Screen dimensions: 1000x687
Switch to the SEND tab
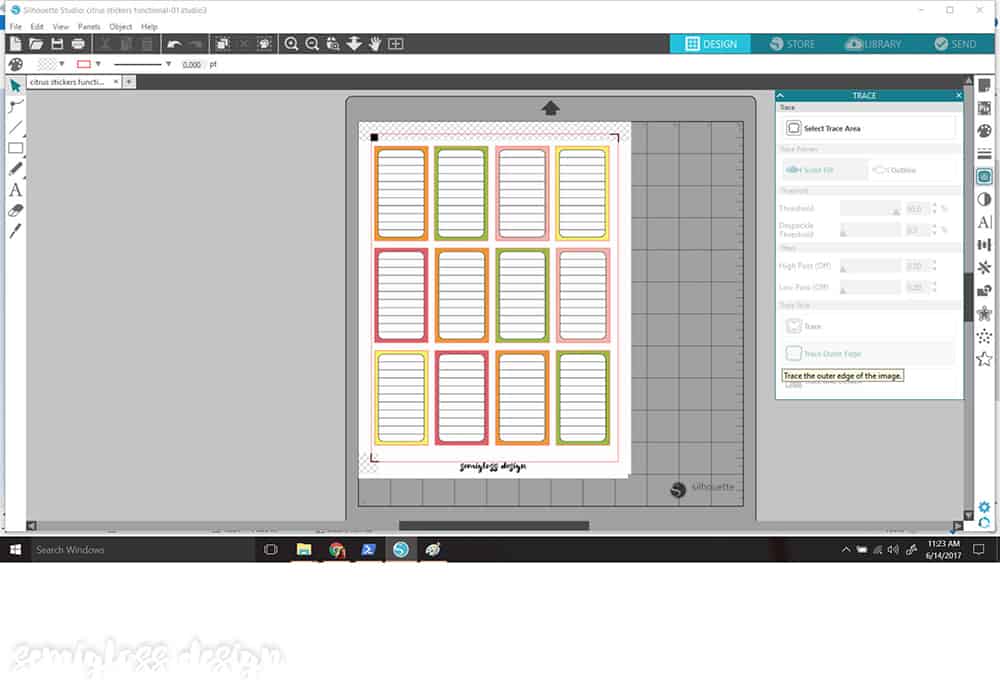(x=955, y=44)
